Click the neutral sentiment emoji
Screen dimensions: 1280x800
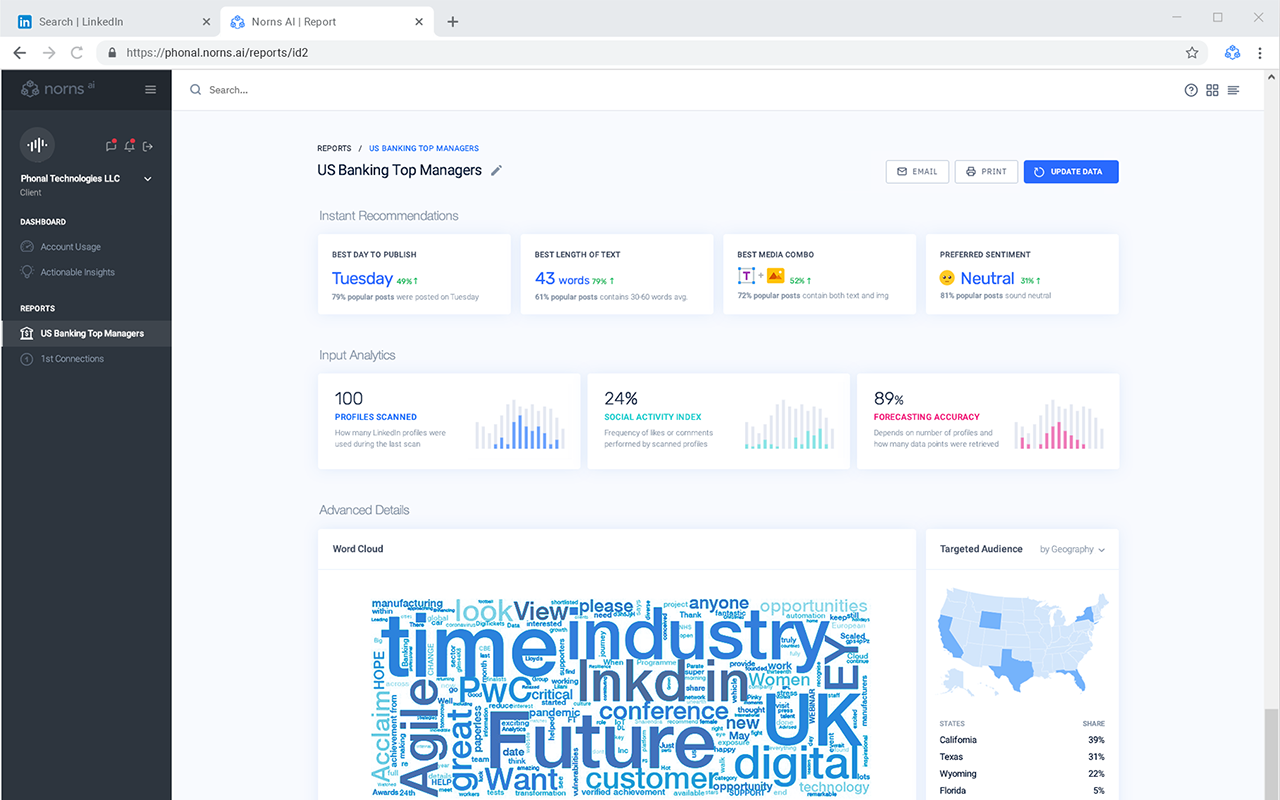tap(947, 278)
